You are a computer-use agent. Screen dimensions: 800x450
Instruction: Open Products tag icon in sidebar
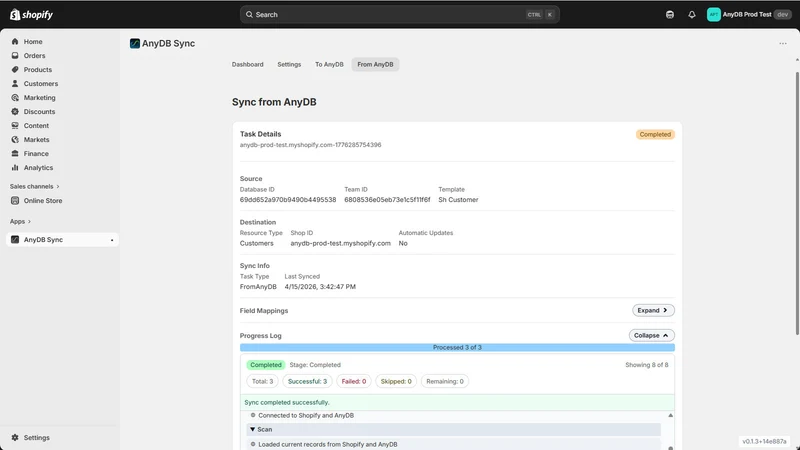point(15,69)
